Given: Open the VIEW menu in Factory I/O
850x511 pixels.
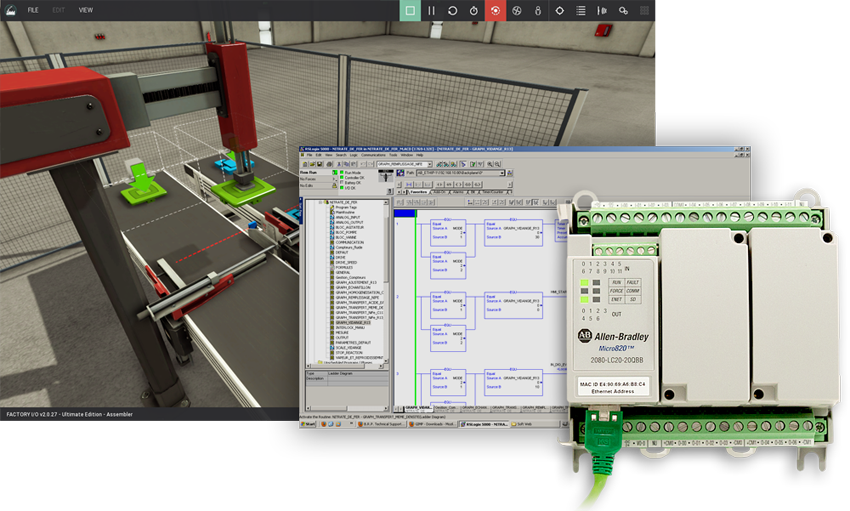Looking at the screenshot, I should coord(86,10).
